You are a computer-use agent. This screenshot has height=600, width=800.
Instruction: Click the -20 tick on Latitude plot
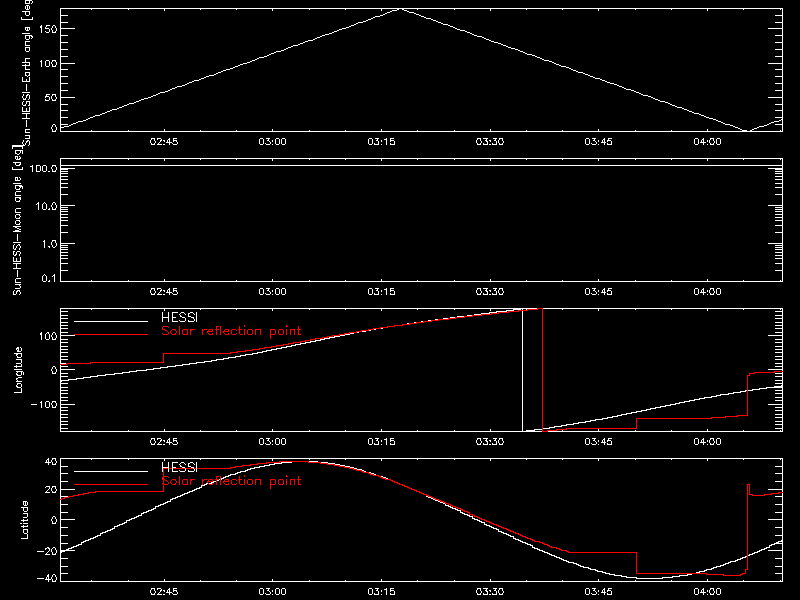47,551
